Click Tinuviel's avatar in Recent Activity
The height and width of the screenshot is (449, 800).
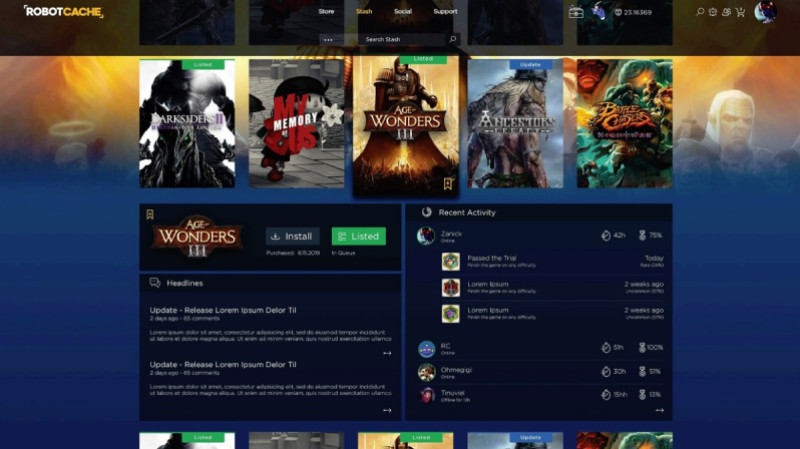tap(427, 395)
